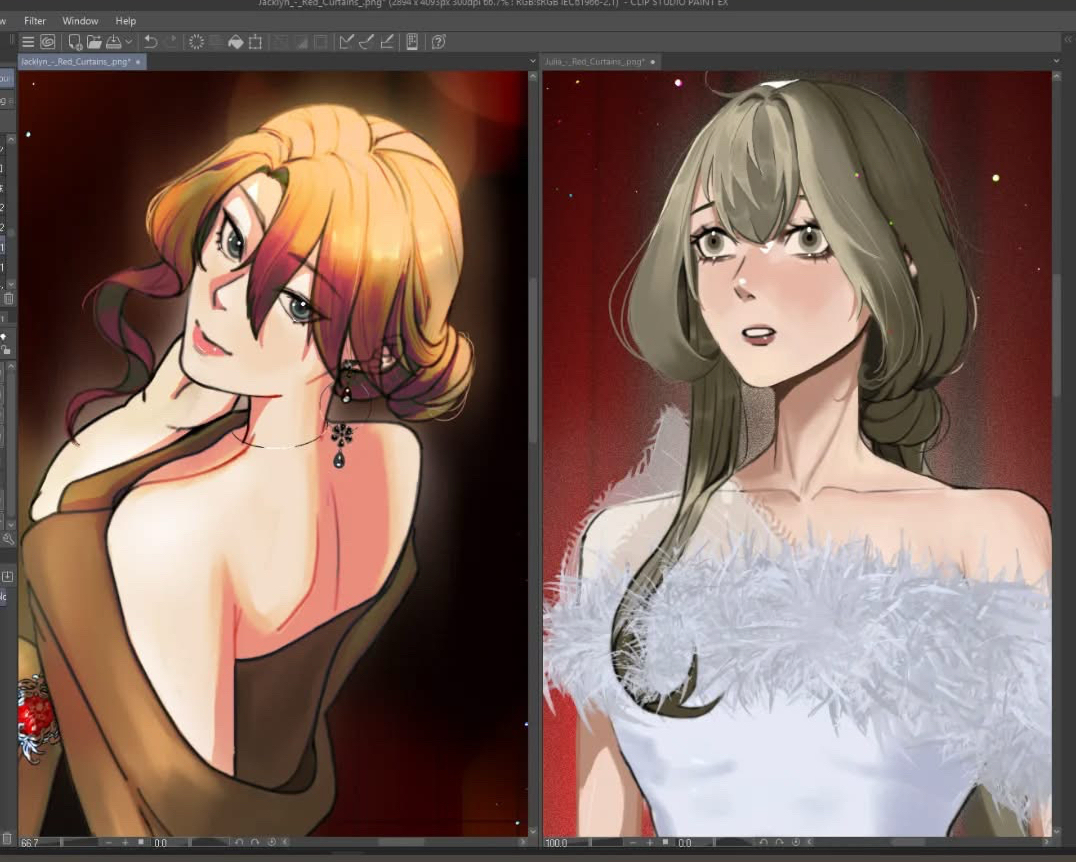Screen dimensions: 1076x862
Task: Open the hamburger command bar menu
Action: 28,42
